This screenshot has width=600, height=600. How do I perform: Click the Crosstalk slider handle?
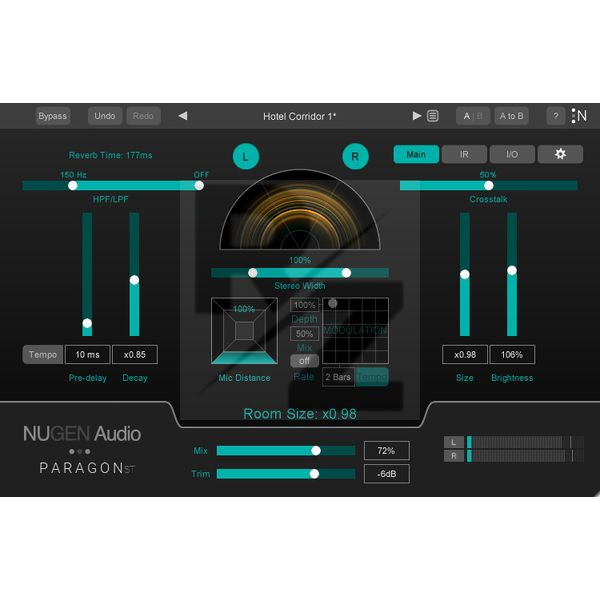pos(489,186)
